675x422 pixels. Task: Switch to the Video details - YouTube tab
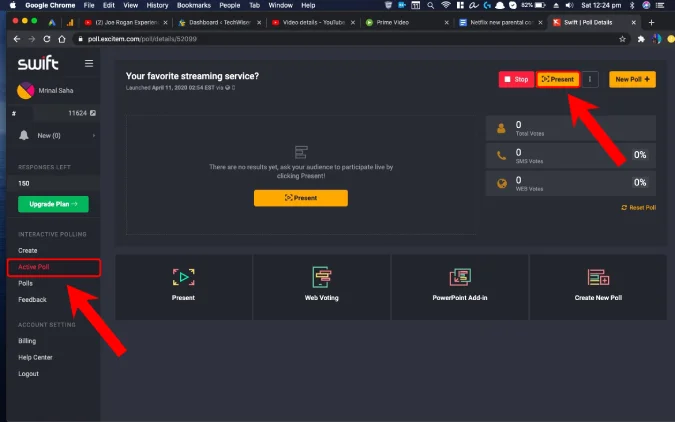point(313,22)
